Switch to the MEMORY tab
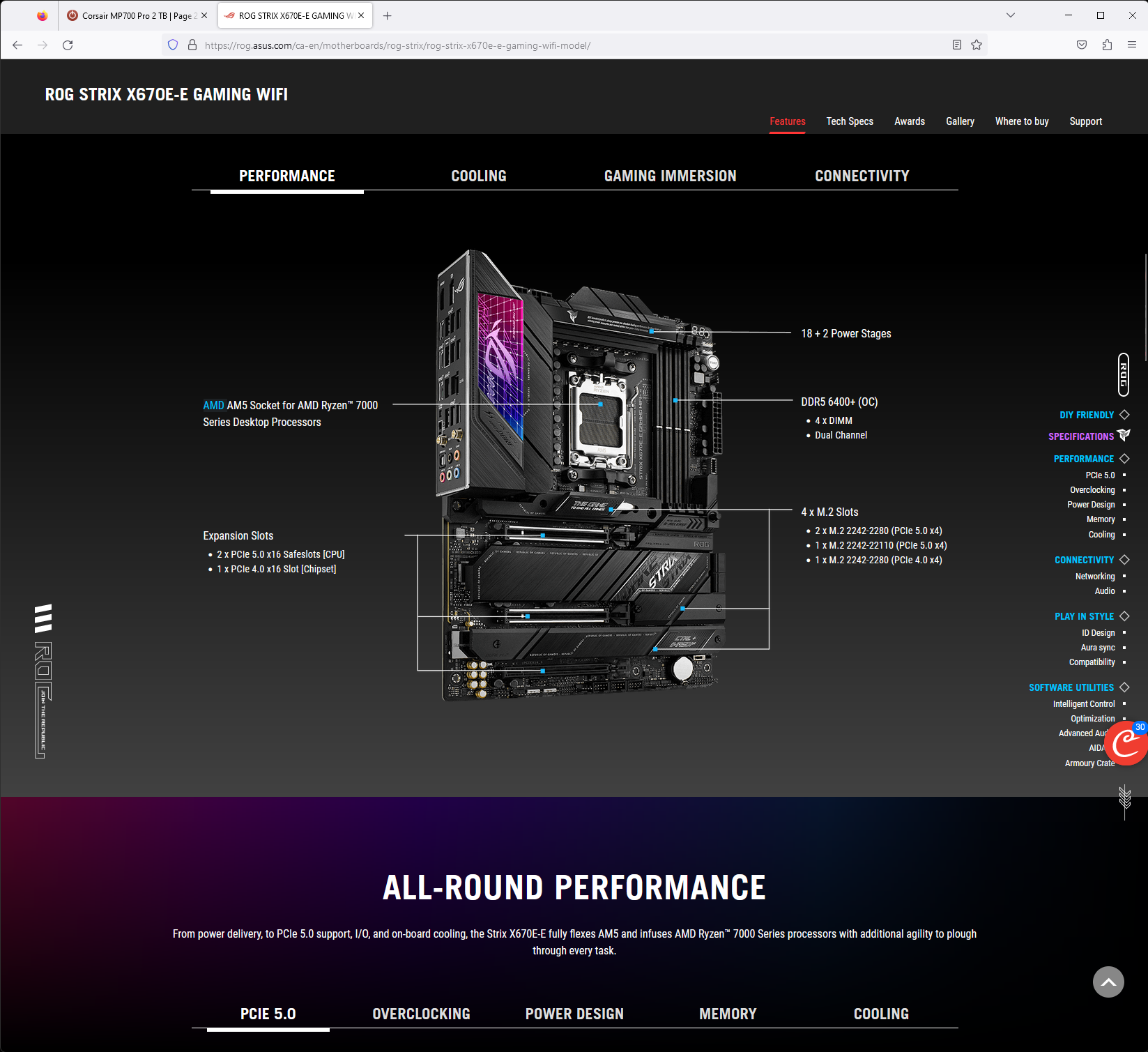 728,1014
